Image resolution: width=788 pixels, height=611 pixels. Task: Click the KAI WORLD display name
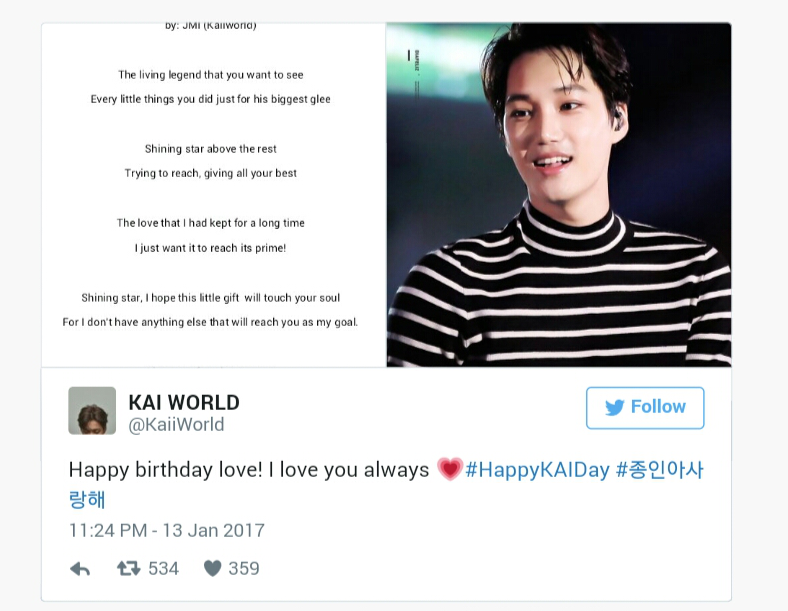click(x=184, y=402)
